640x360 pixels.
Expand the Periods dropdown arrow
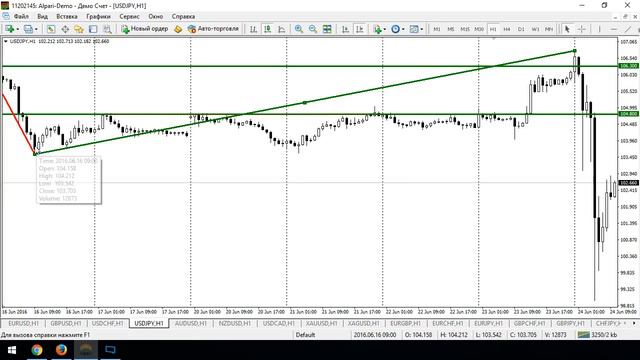coord(403,29)
